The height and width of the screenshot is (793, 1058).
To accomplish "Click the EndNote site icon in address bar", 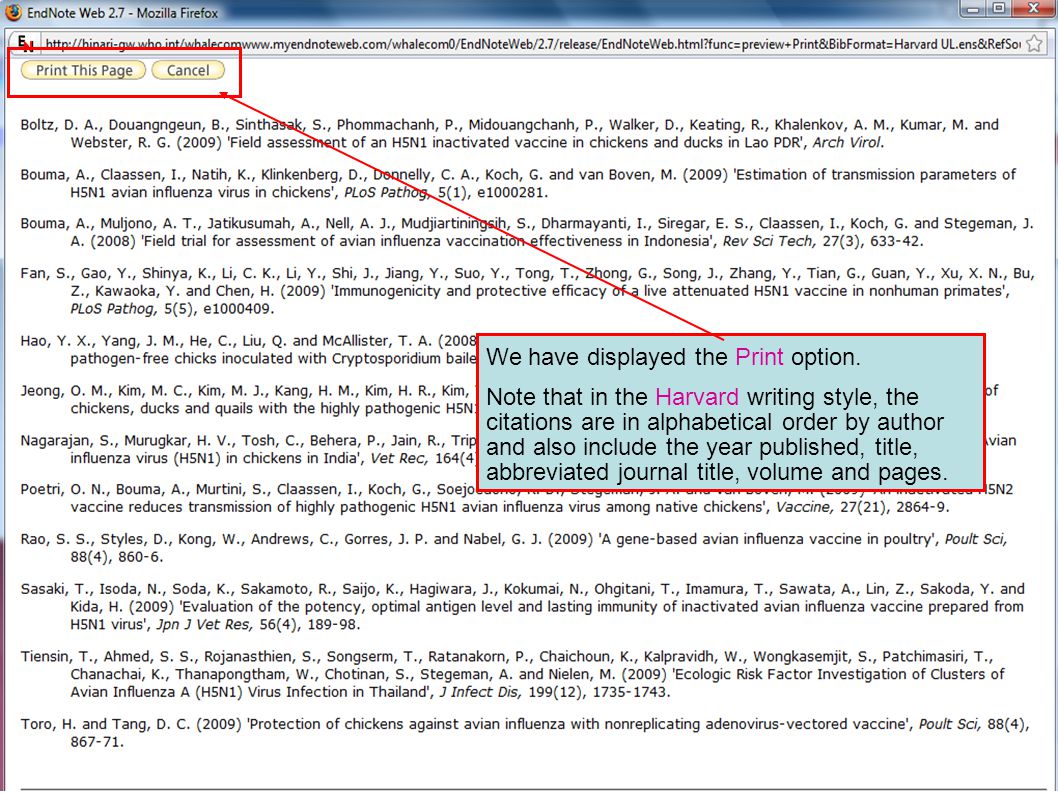I will [x=26, y=44].
